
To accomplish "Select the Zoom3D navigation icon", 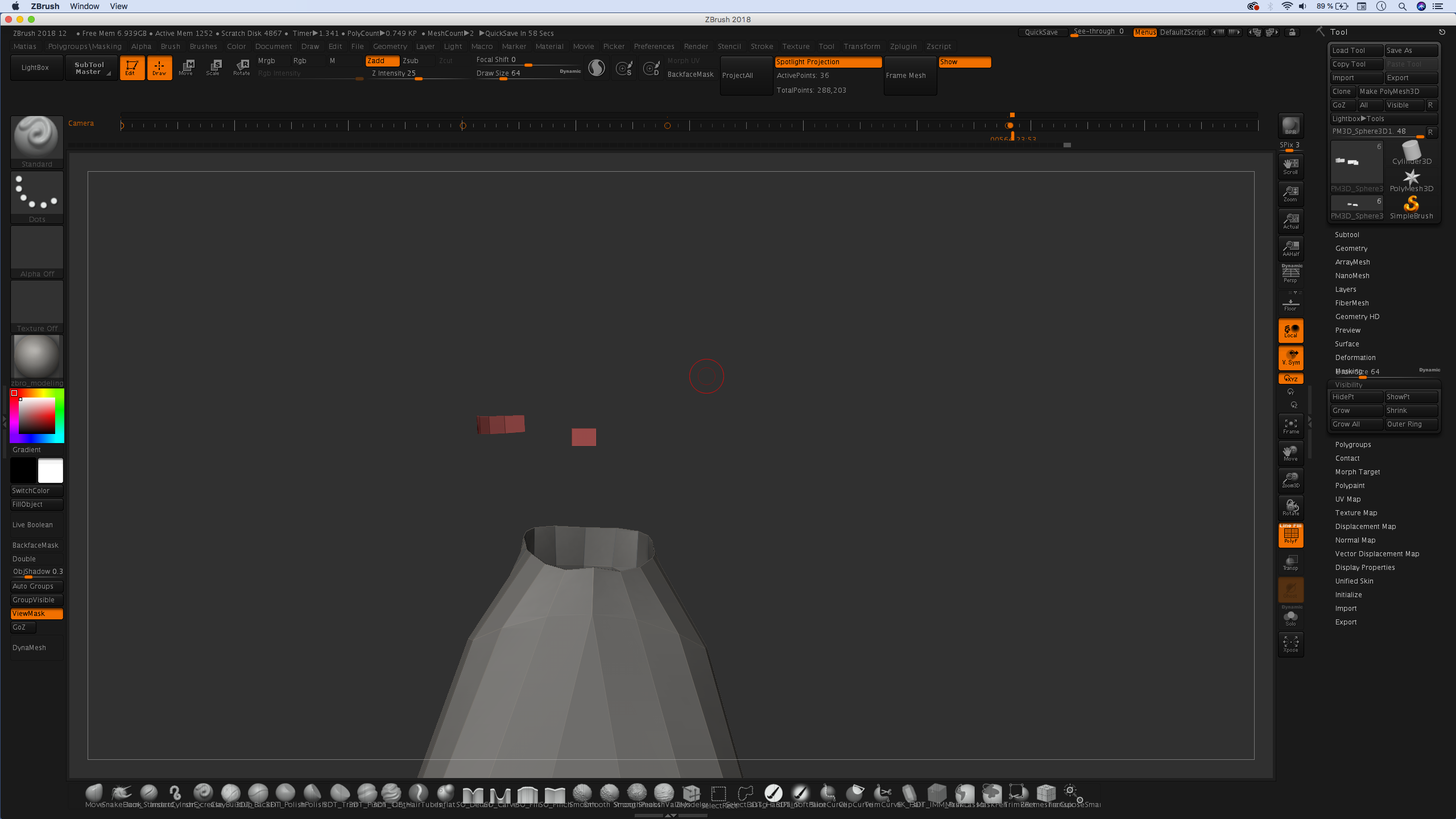I will (1290, 480).
